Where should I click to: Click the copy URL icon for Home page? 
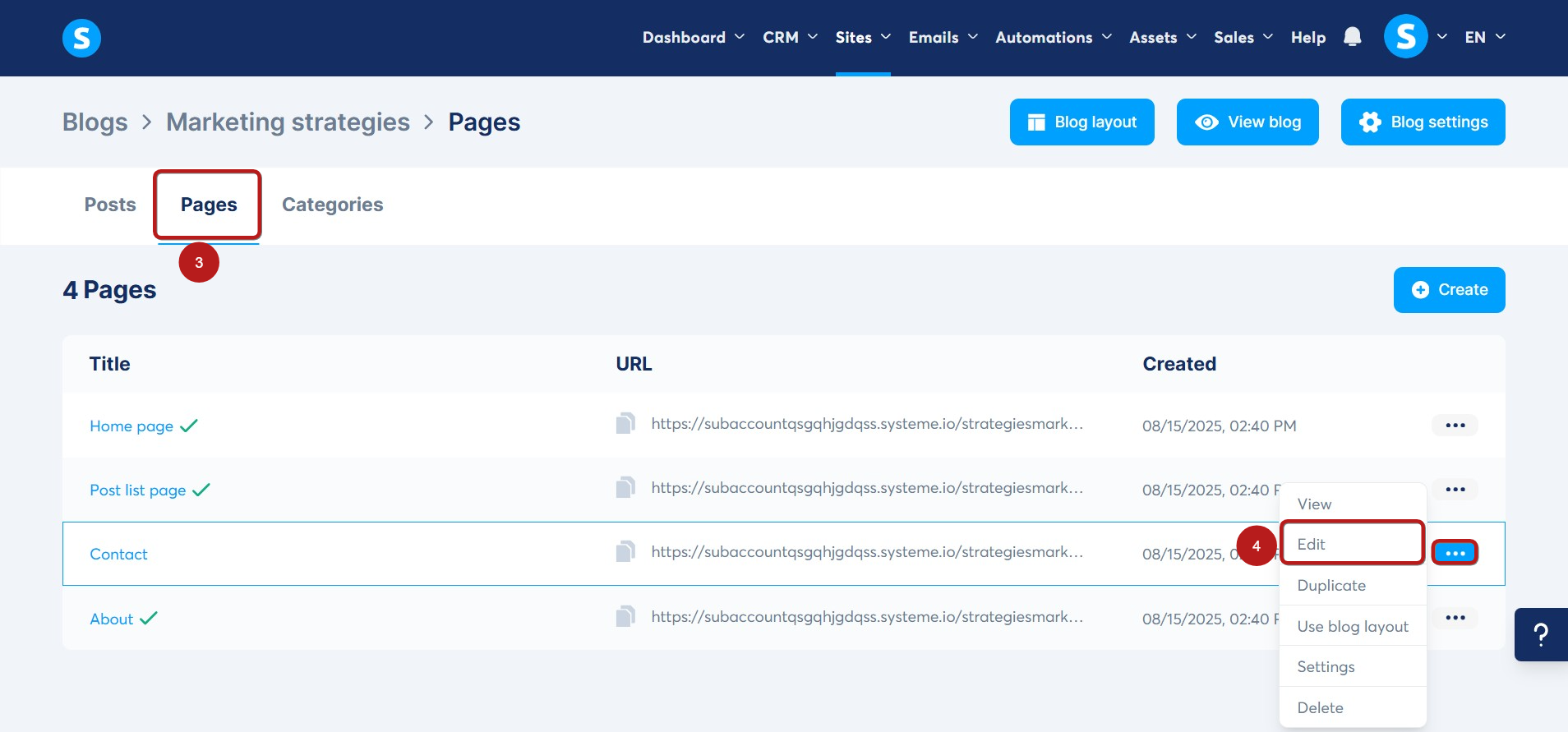click(625, 423)
